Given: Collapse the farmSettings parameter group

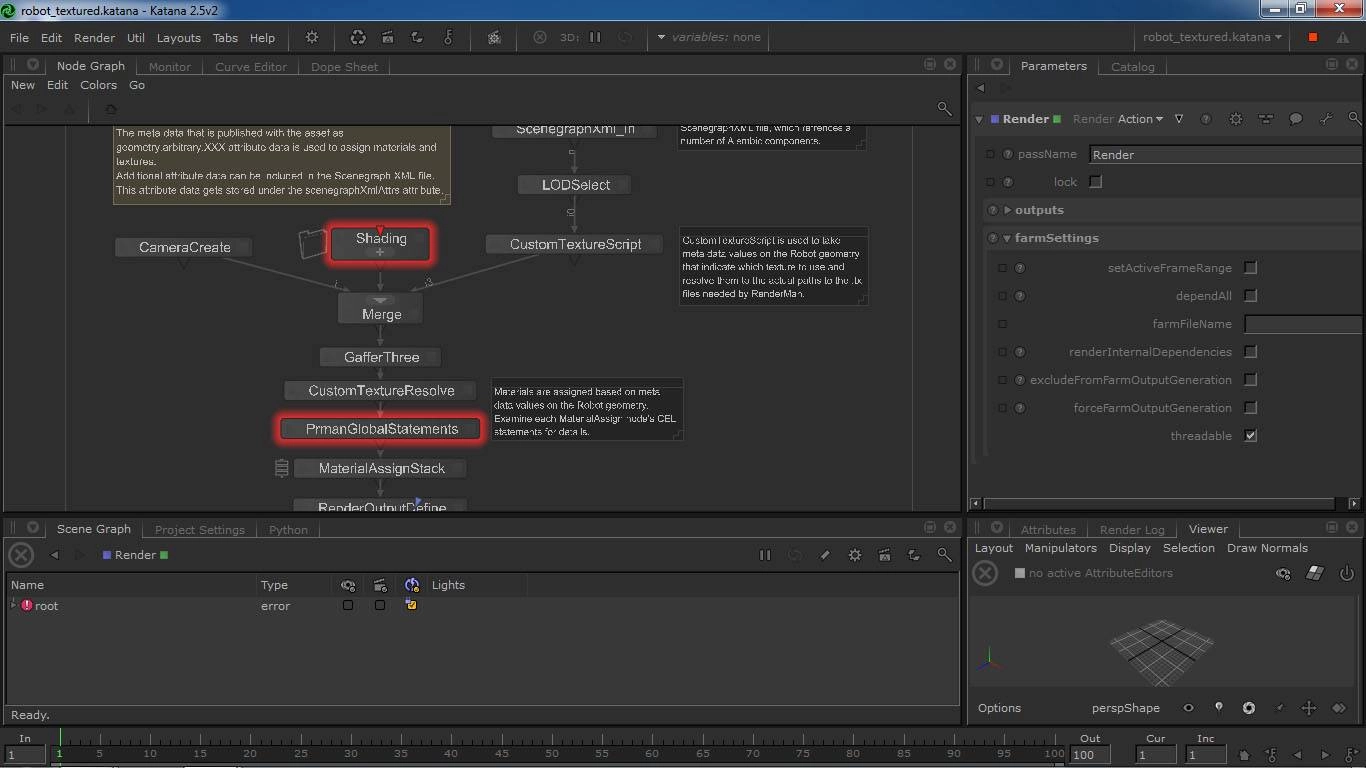Looking at the screenshot, I should [1007, 238].
